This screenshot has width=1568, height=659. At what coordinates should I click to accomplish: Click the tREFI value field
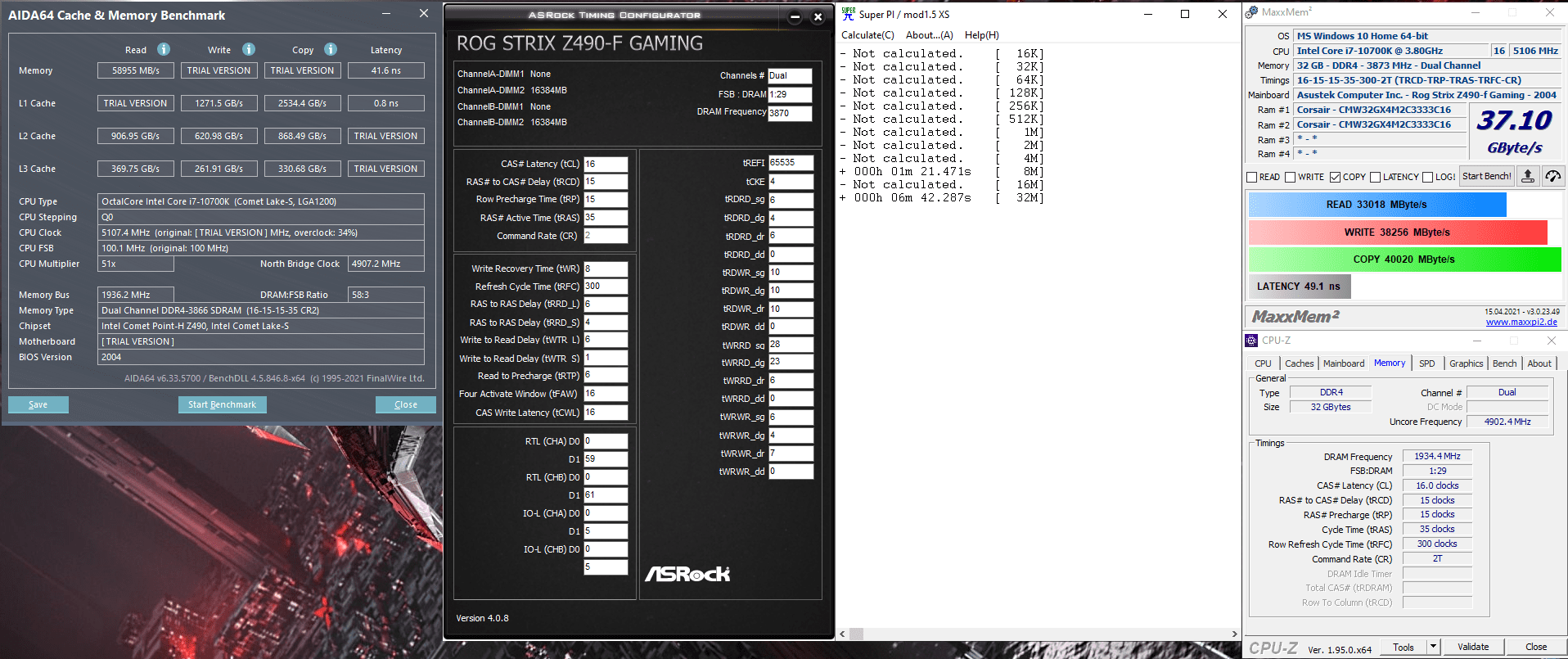click(x=791, y=163)
